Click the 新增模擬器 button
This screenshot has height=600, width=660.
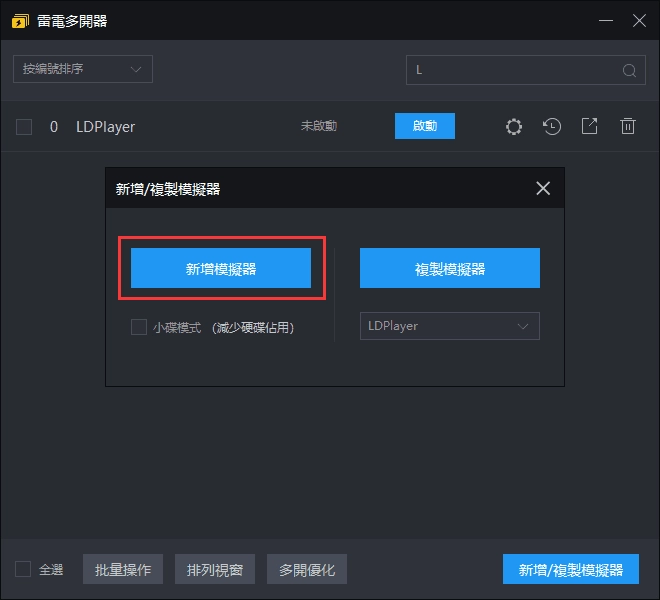pos(221,268)
